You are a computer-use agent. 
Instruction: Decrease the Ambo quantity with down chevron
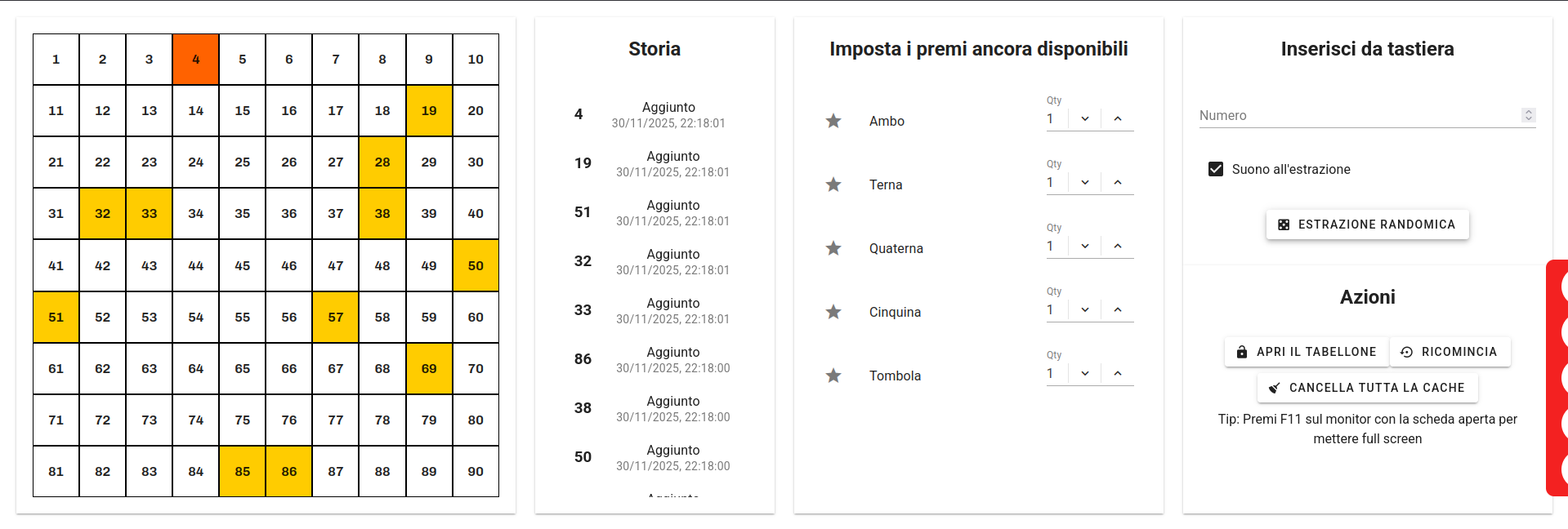click(x=1085, y=119)
